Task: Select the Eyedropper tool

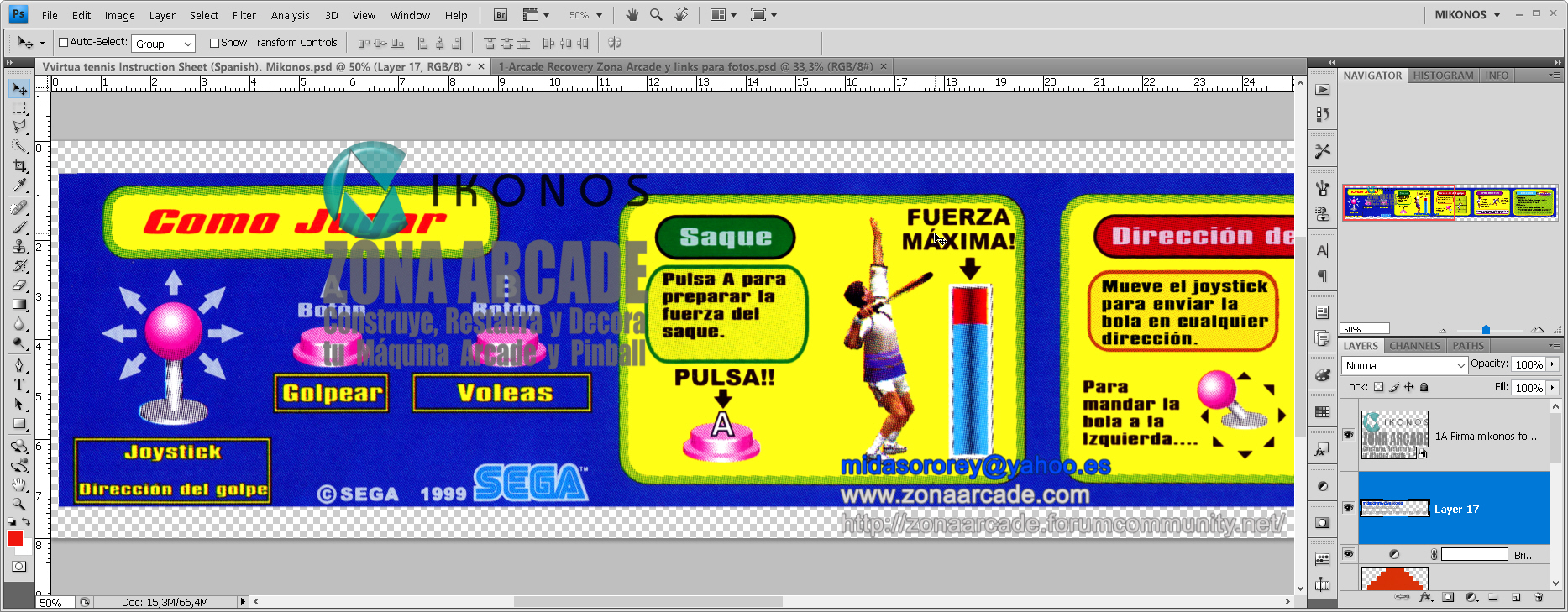Action: 19,186
